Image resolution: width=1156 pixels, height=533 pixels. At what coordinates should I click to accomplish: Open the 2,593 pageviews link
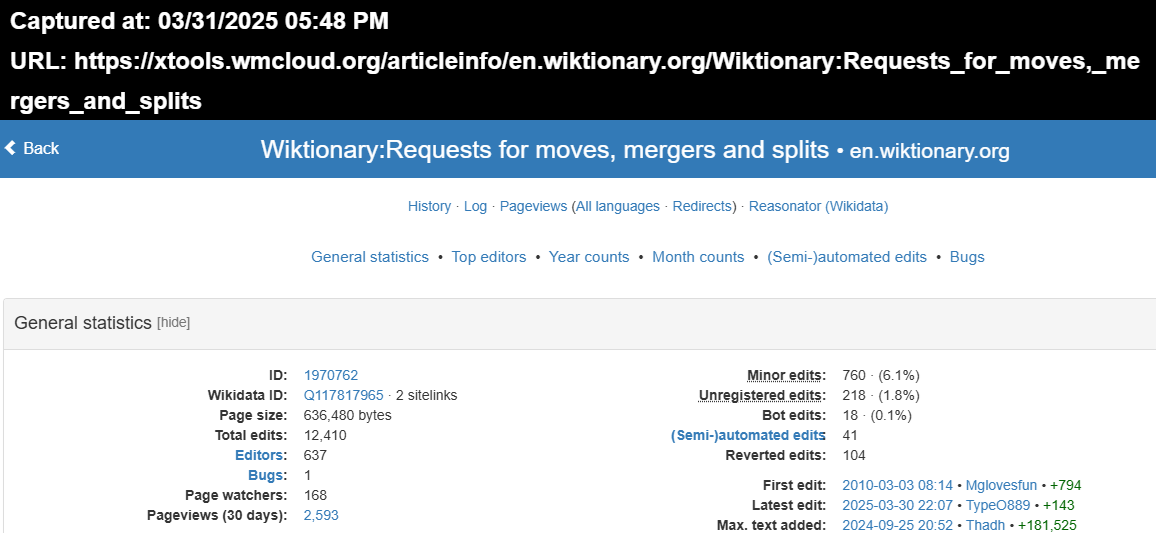click(x=321, y=515)
